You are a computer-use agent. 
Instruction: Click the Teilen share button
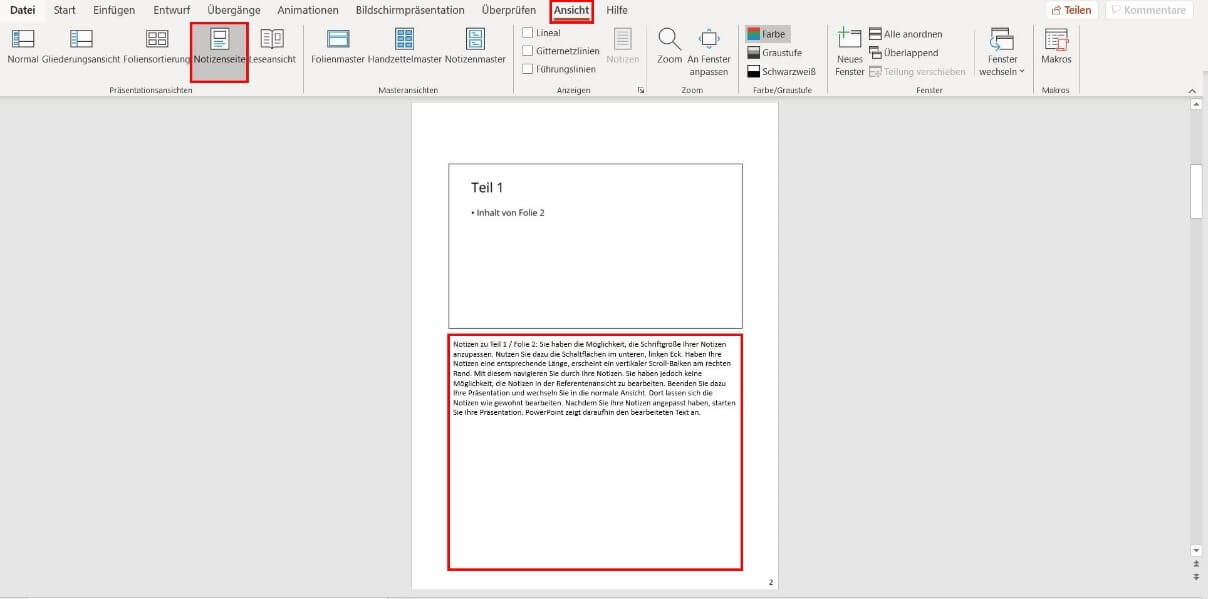click(1072, 10)
